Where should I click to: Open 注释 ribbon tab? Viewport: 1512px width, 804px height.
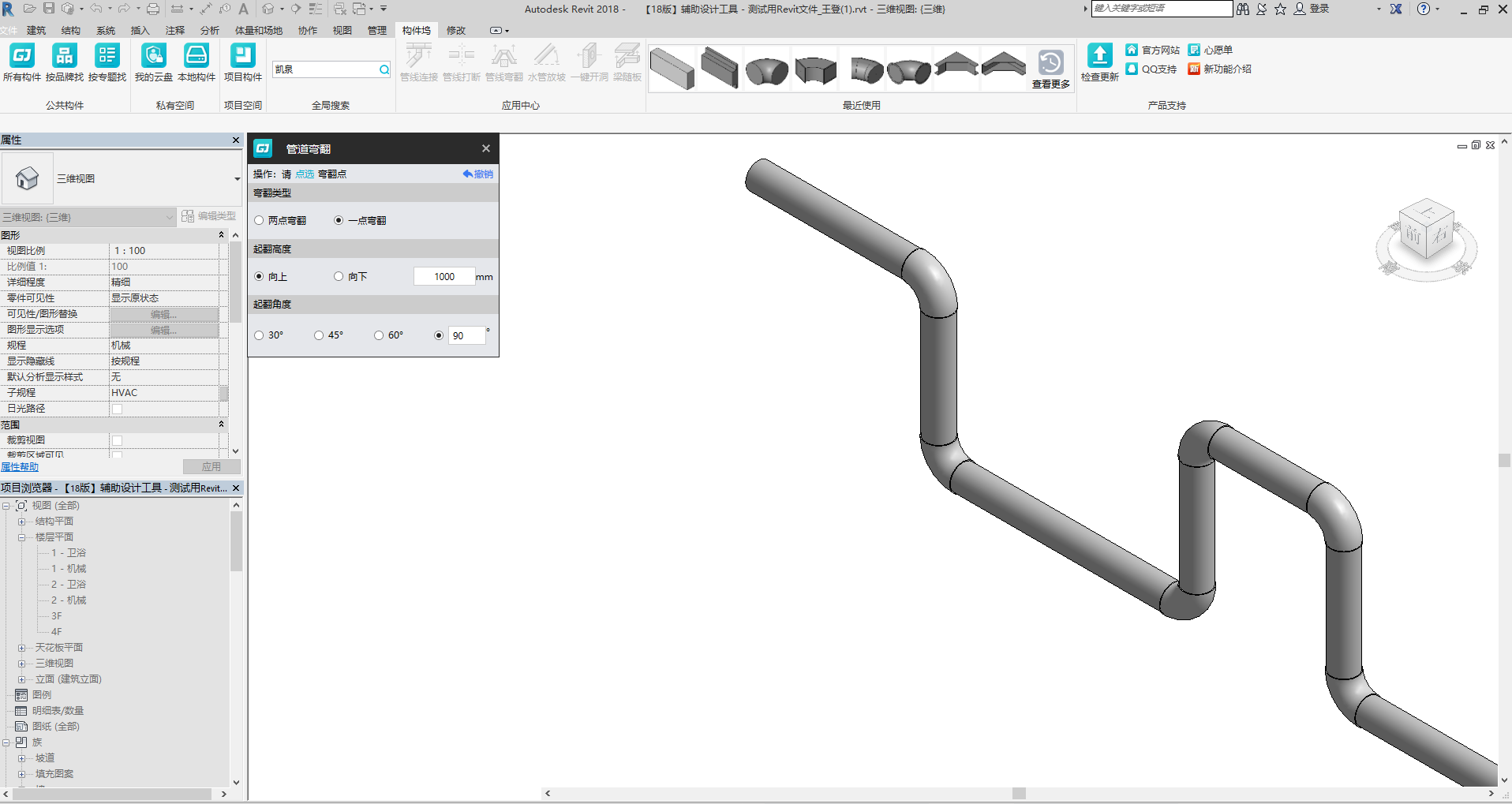pyautogui.click(x=175, y=30)
